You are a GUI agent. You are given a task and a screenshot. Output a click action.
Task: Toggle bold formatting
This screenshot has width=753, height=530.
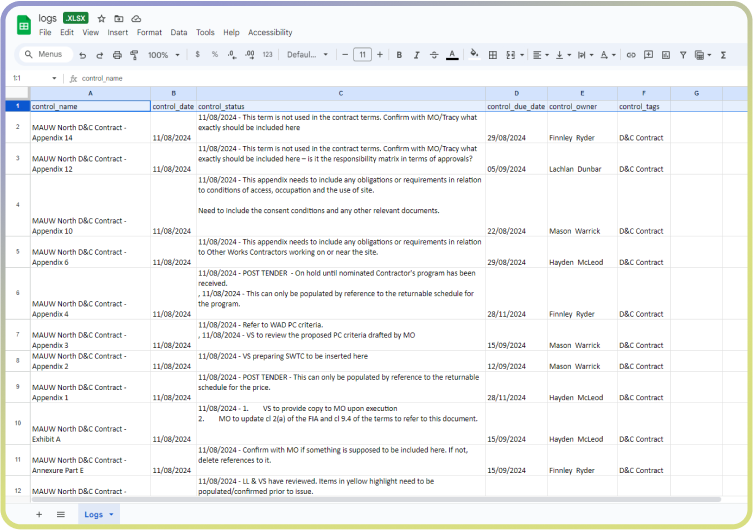(x=399, y=55)
